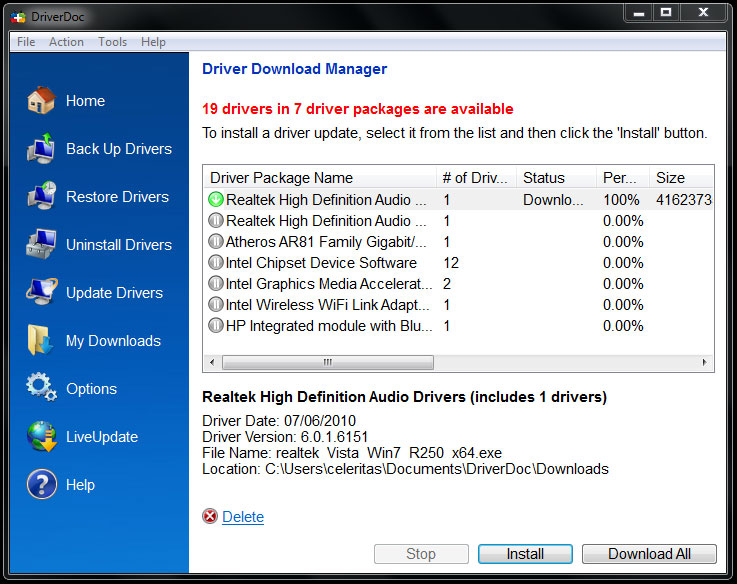Viewport: 737px width, 584px height.
Task: Click the Back Up Drivers monitor icon
Action: pos(41,149)
